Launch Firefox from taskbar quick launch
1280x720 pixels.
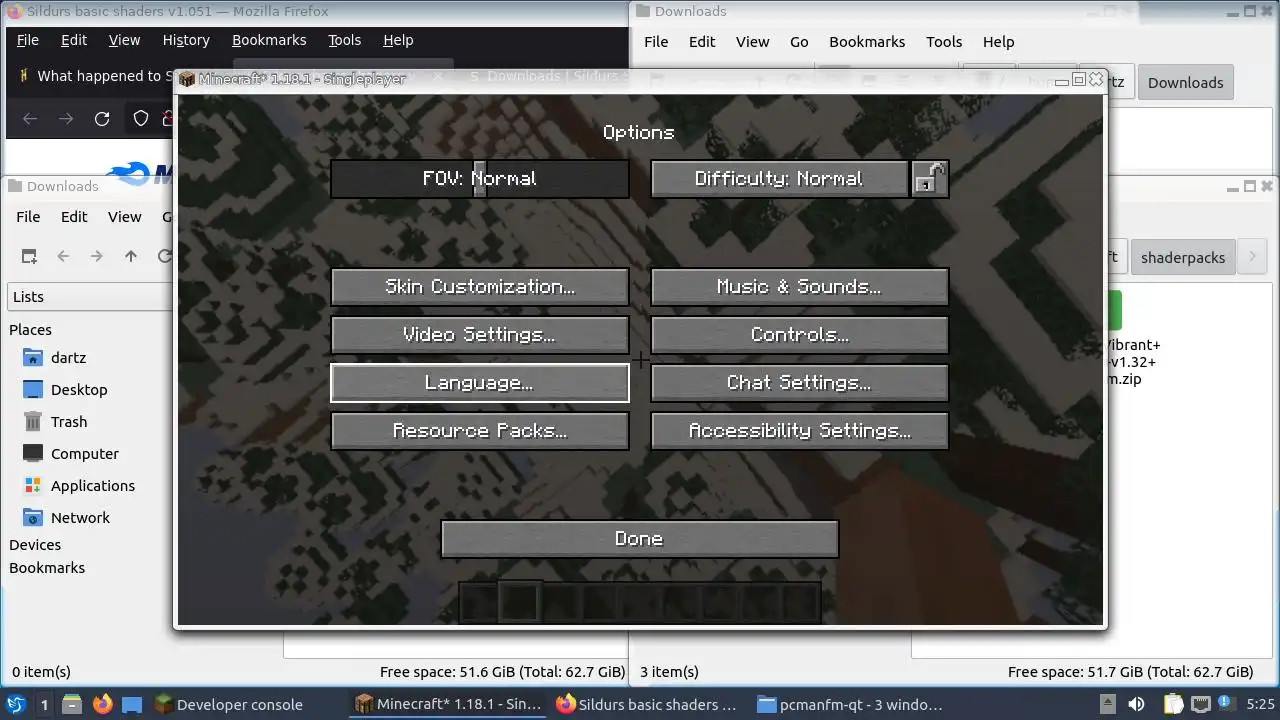coord(102,704)
